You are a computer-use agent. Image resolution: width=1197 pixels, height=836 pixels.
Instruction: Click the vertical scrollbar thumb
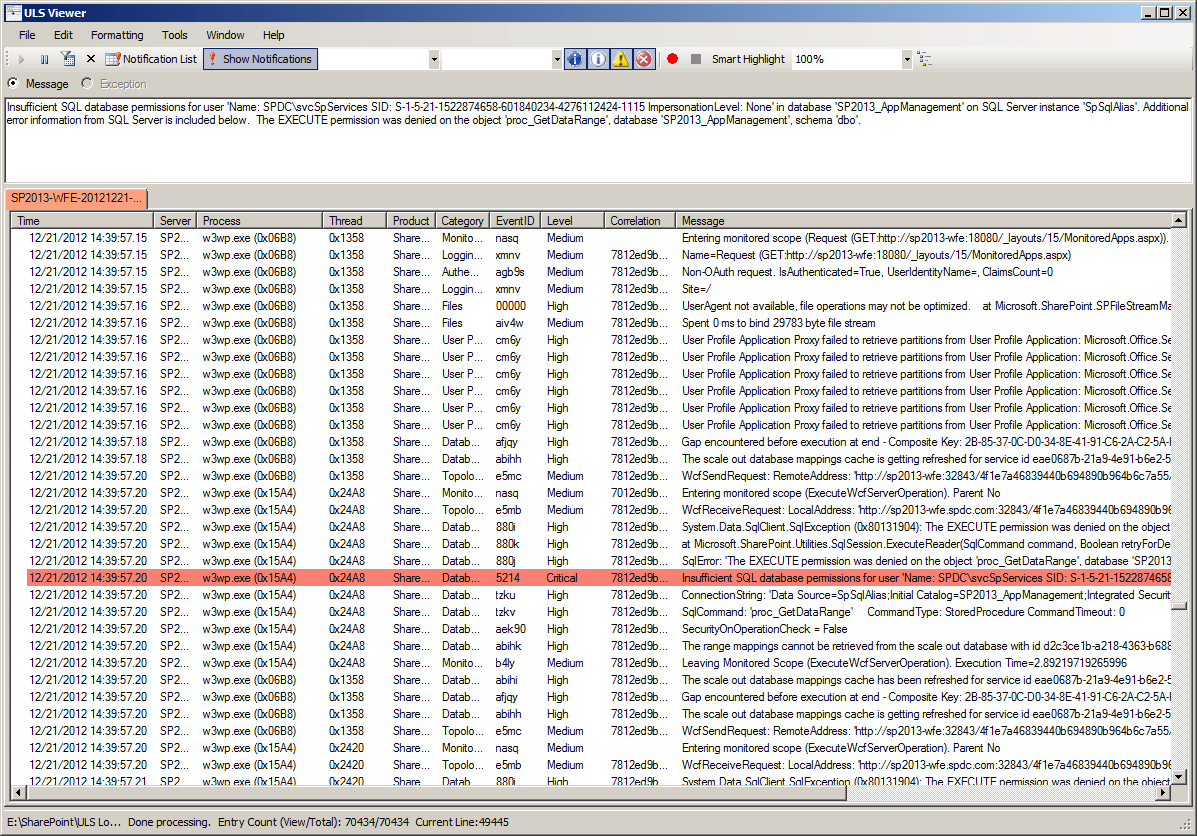[x=1179, y=606]
